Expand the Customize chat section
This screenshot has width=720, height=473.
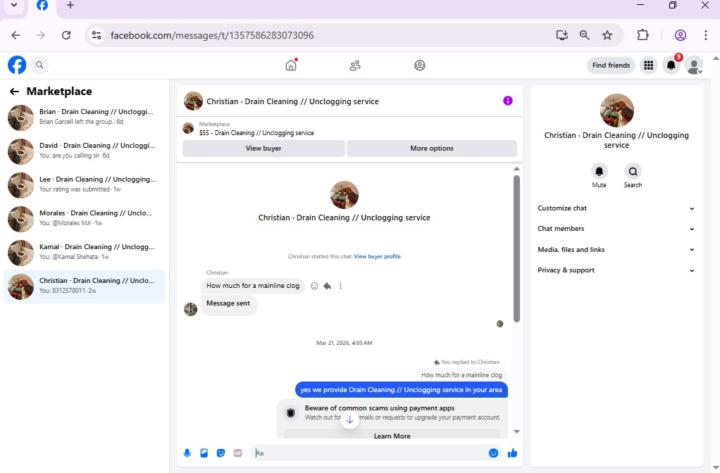point(616,208)
